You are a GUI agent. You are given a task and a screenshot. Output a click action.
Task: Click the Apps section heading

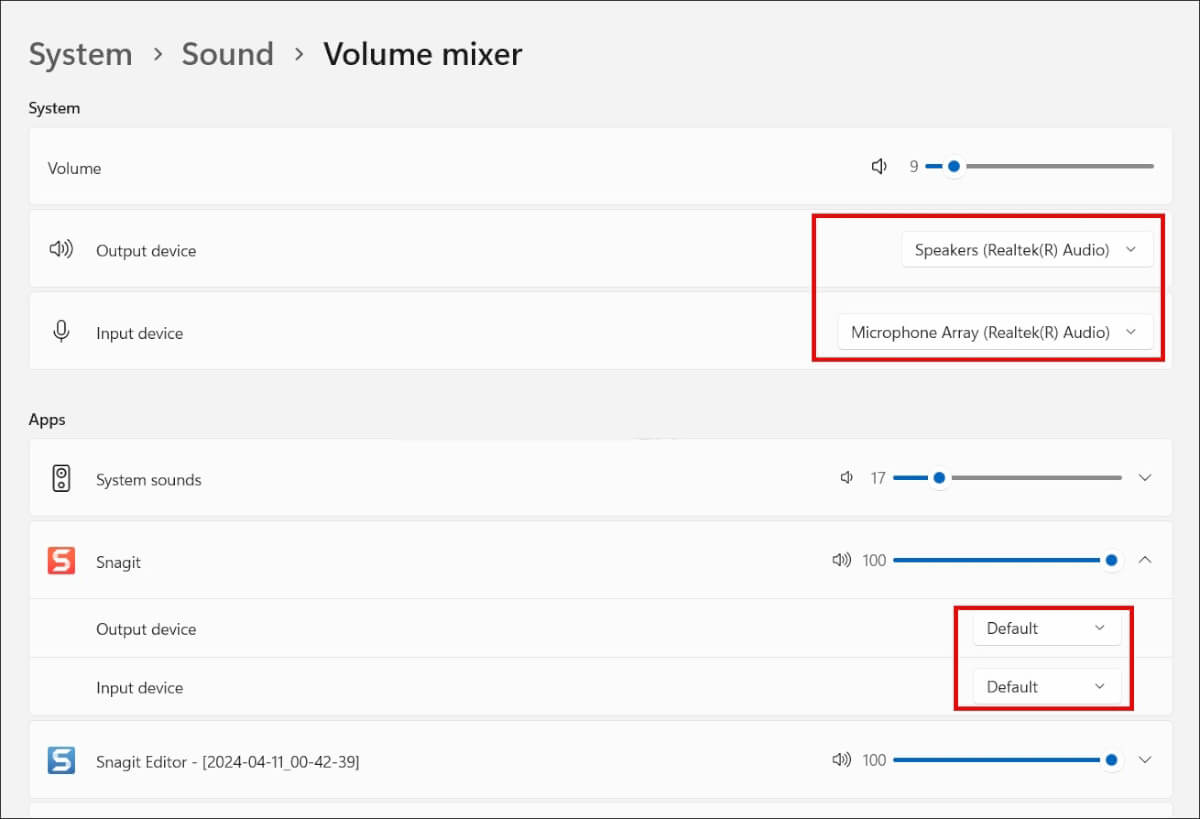(x=47, y=420)
